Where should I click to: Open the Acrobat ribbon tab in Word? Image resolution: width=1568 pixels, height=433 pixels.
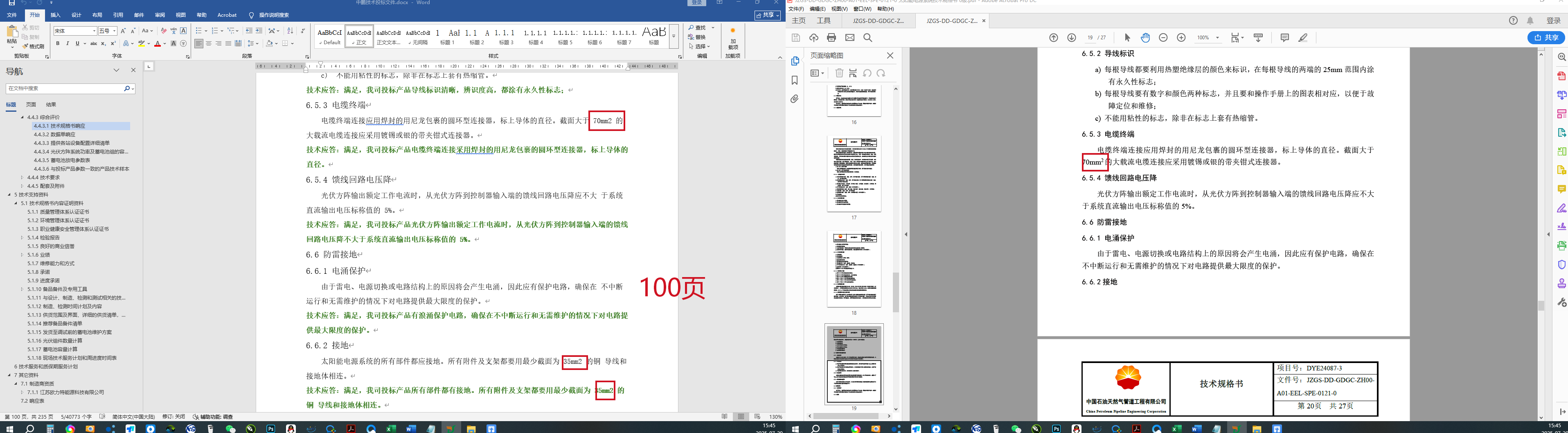227,15
